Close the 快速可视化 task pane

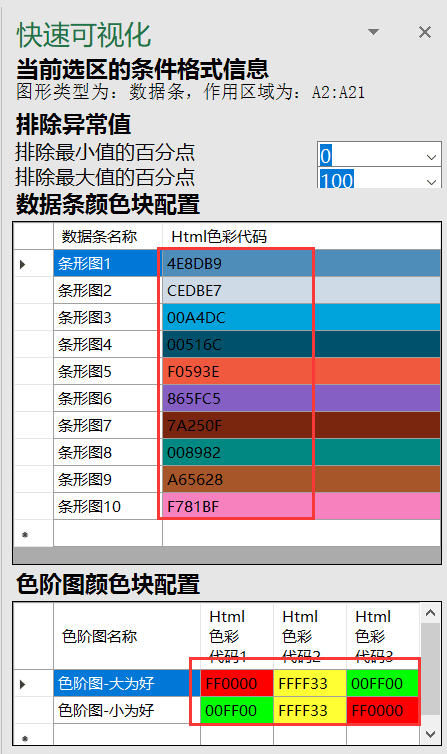[x=425, y=32]
